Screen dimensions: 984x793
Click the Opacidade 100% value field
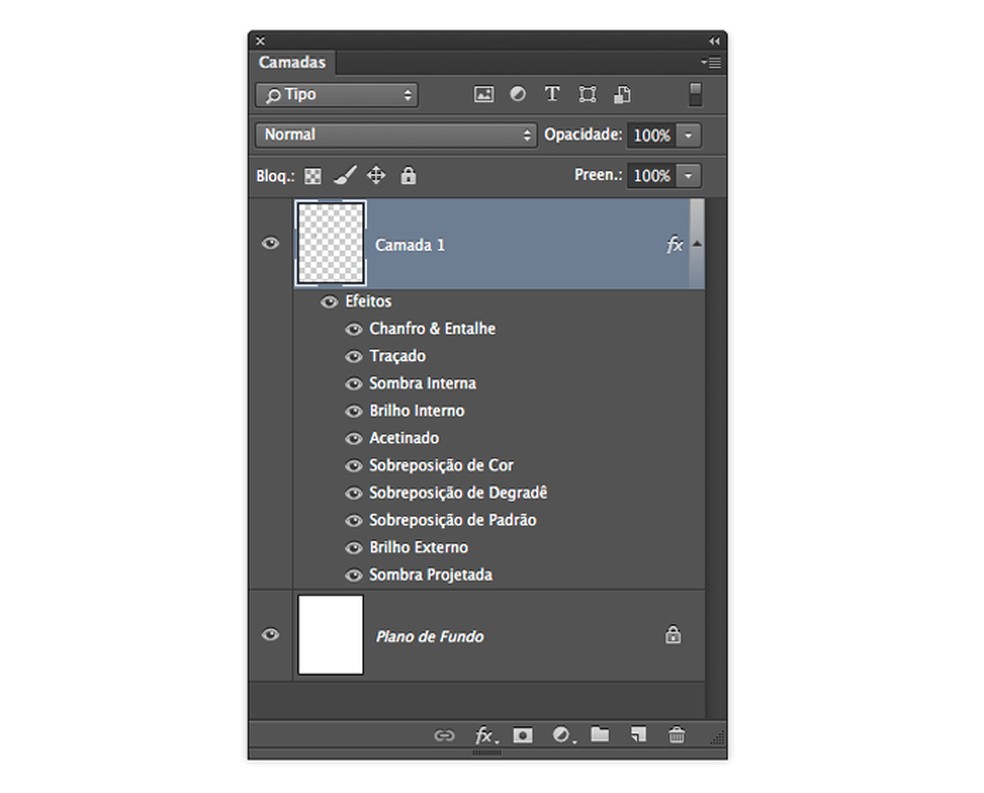(x=651, y=136)
